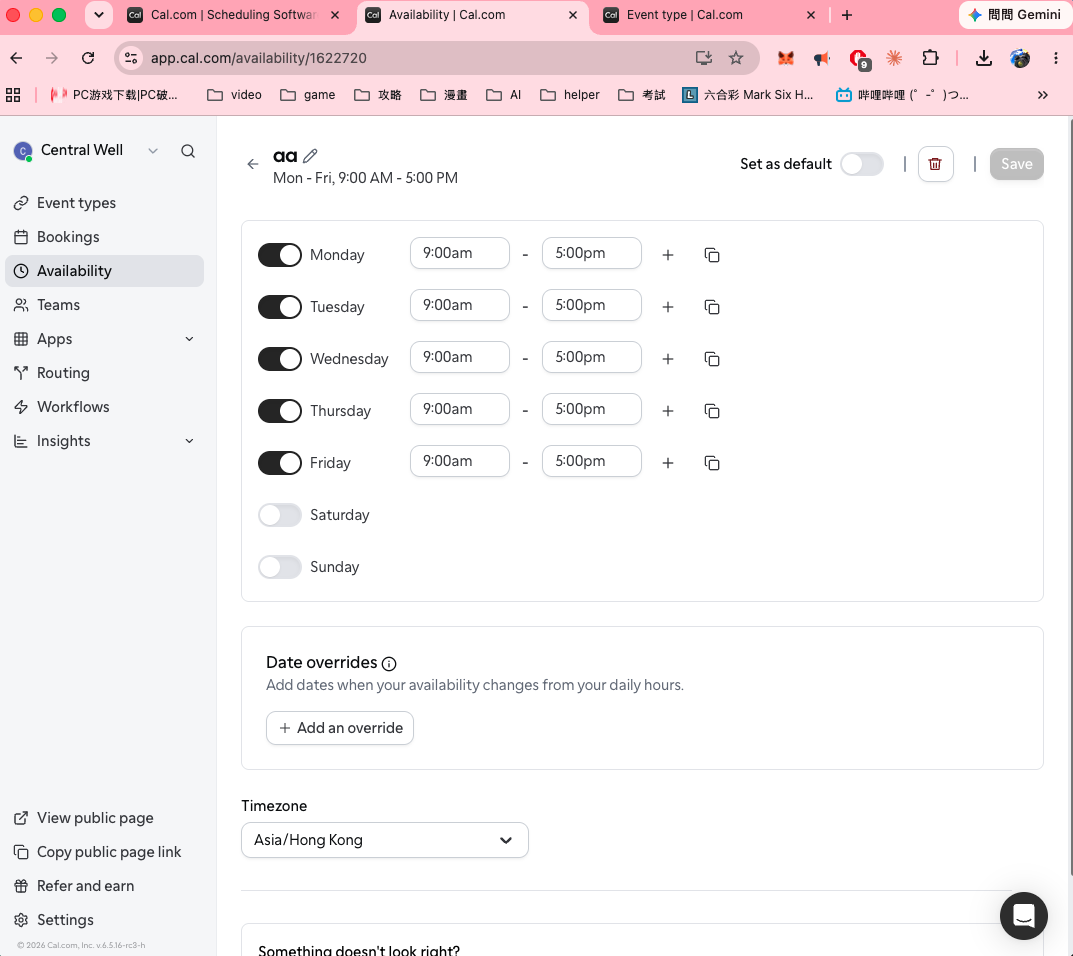Toggle Tuesday availability off
This screenshot has height=956, width=1073.
[279, 307]
